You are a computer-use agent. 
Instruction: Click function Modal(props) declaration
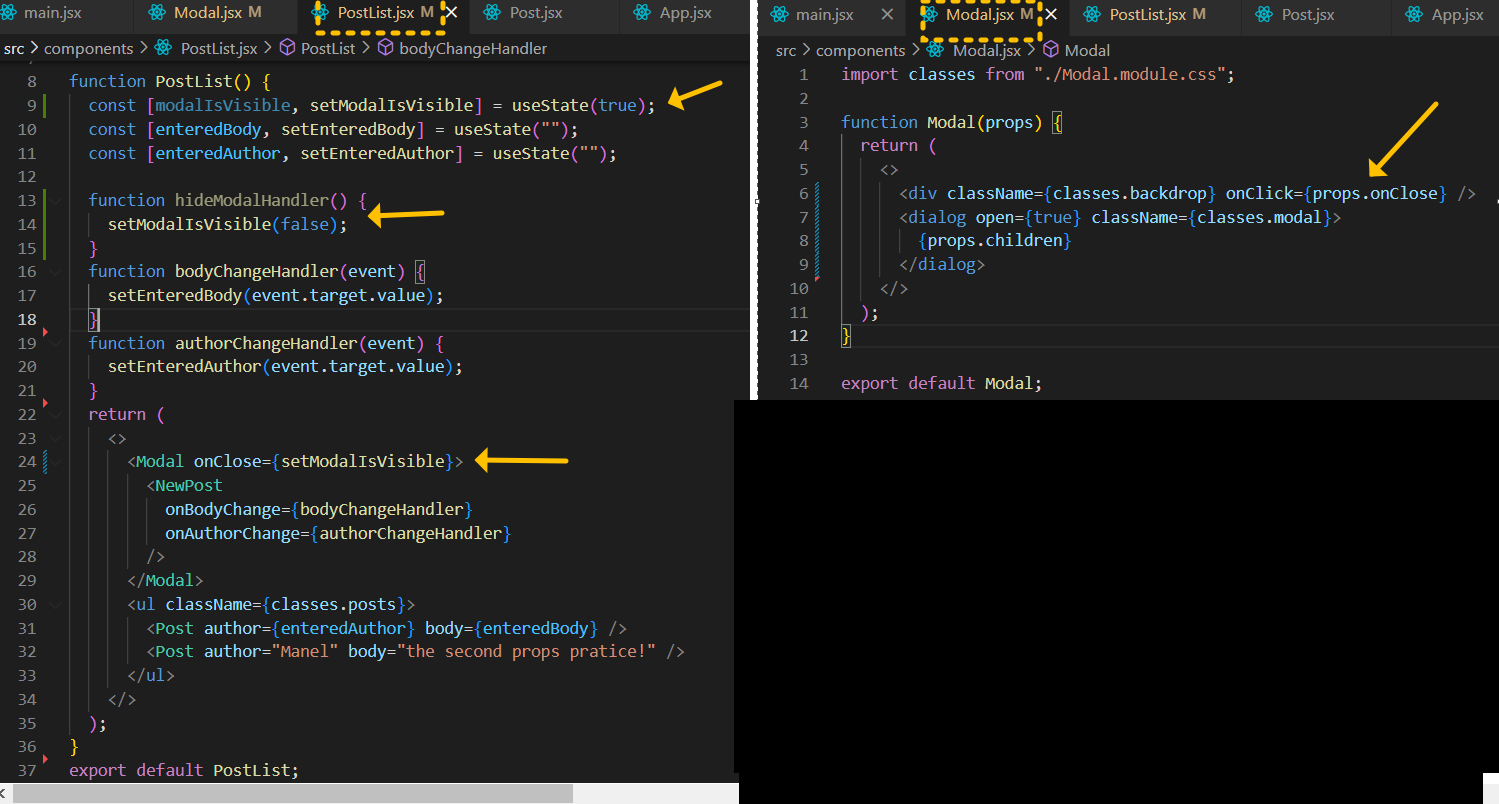click(941, 122)
